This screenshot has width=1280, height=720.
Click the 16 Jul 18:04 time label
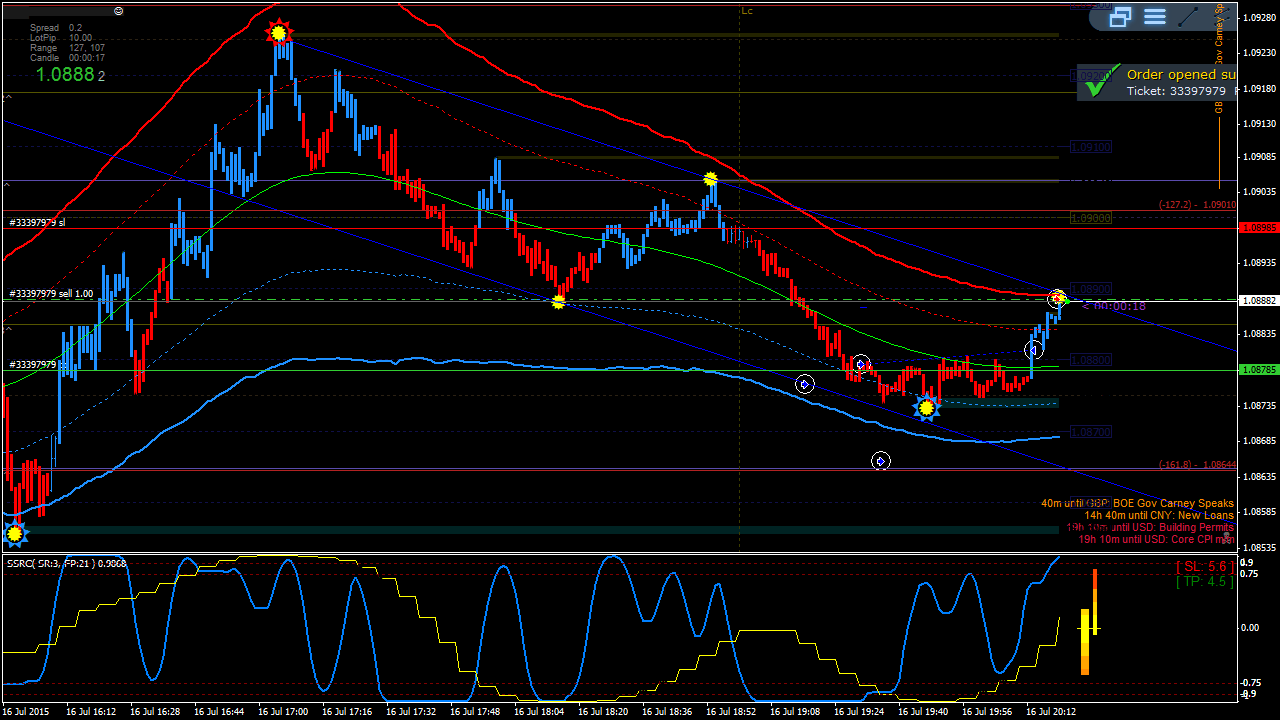539,712
